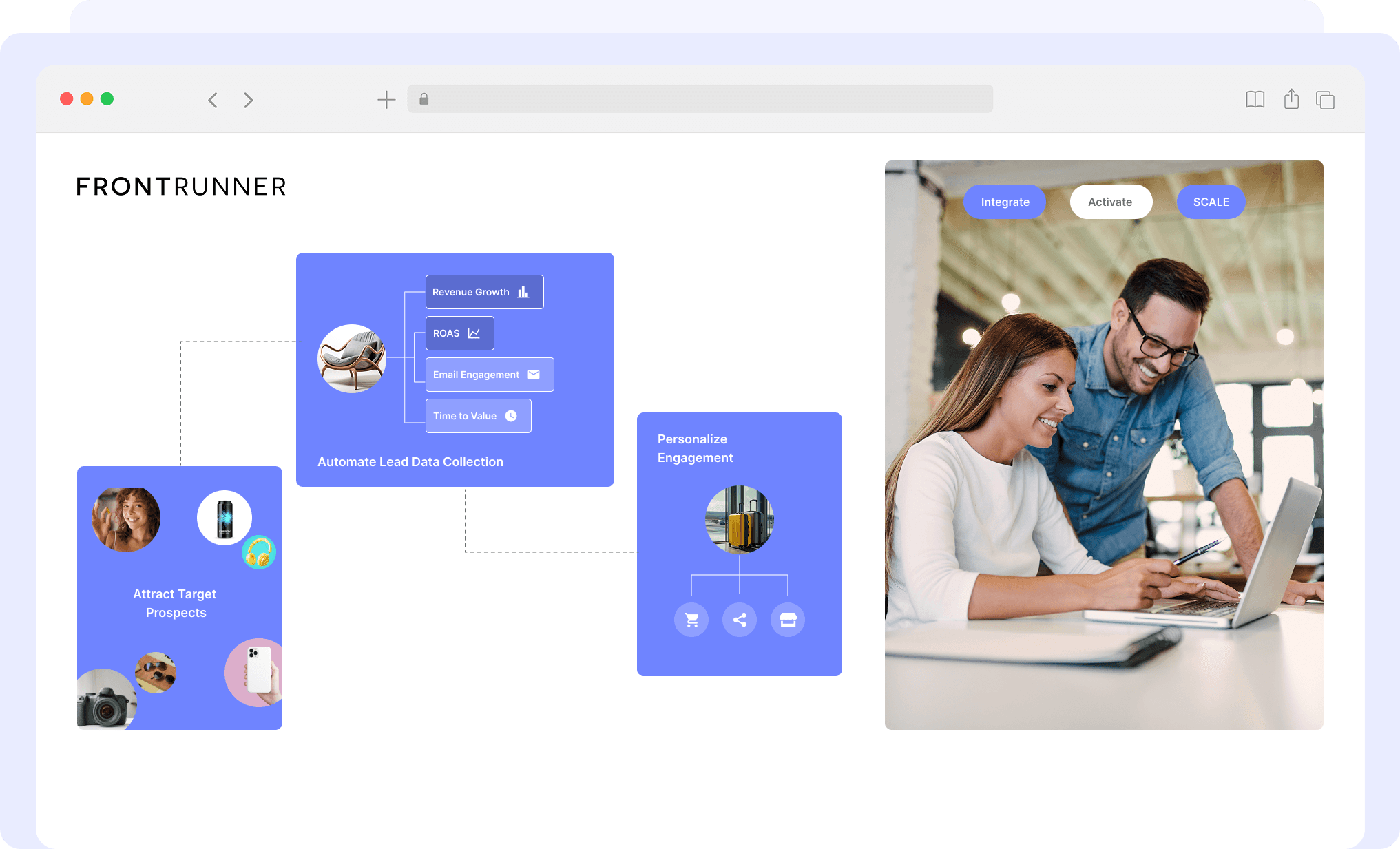Select the Integrate tab pill
1400x849 pixels.
pos(1005,202)
